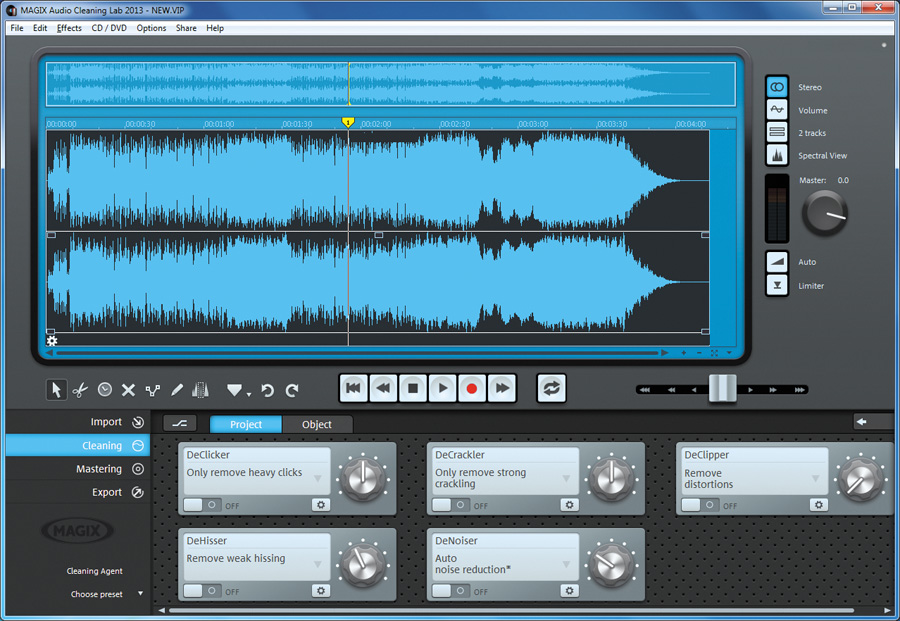Switch to the Object tab

(x=317, y=424)
